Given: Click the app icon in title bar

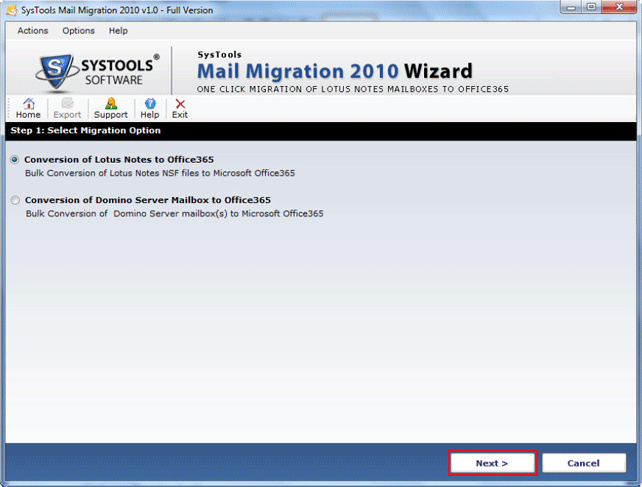Looking at the screenshot, I should [11, 10].
